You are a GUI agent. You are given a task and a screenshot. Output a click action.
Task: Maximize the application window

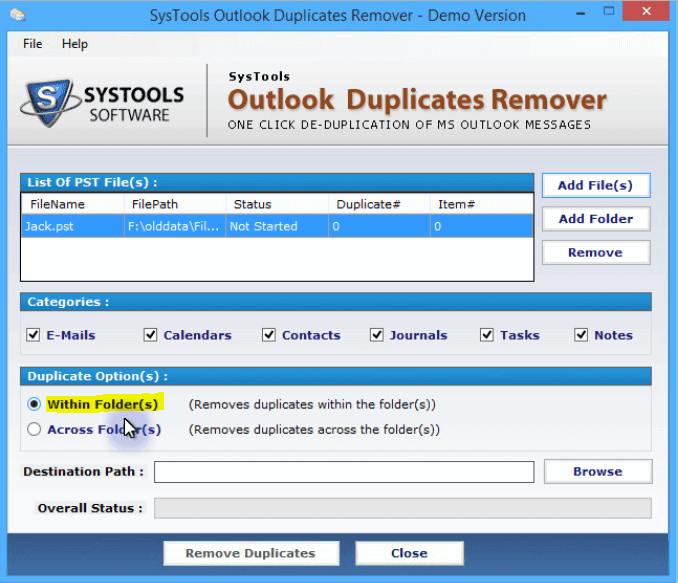(609, 12)
